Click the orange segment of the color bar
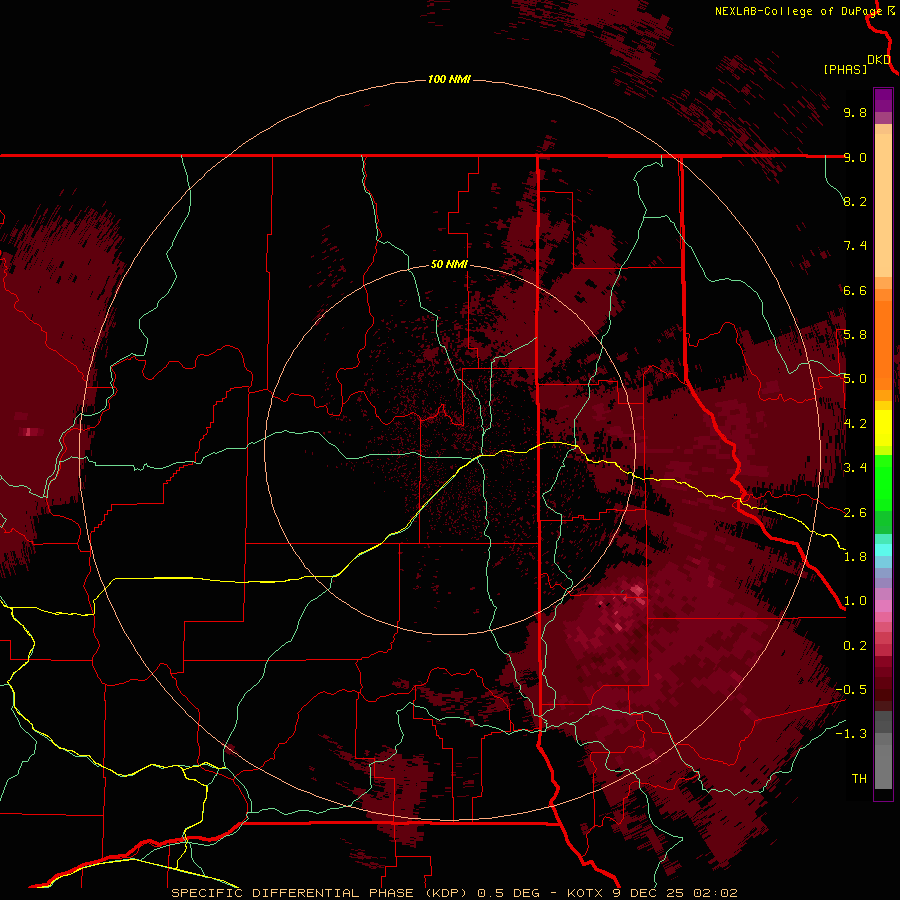The height and width of the screenshot is (900, 900). point(883,339)
